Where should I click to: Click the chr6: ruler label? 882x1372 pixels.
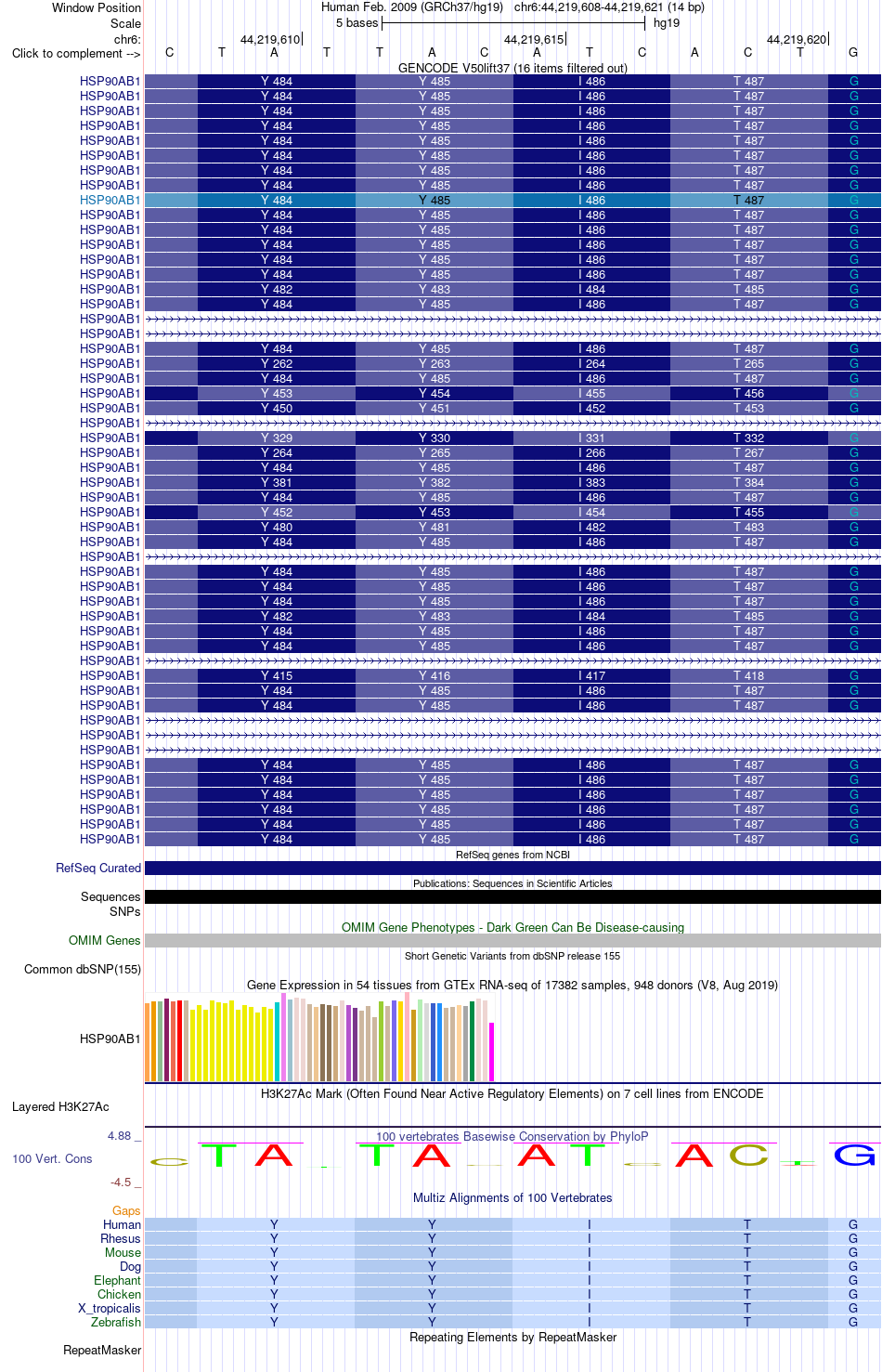pyautogui.click(x=127, y=39)
